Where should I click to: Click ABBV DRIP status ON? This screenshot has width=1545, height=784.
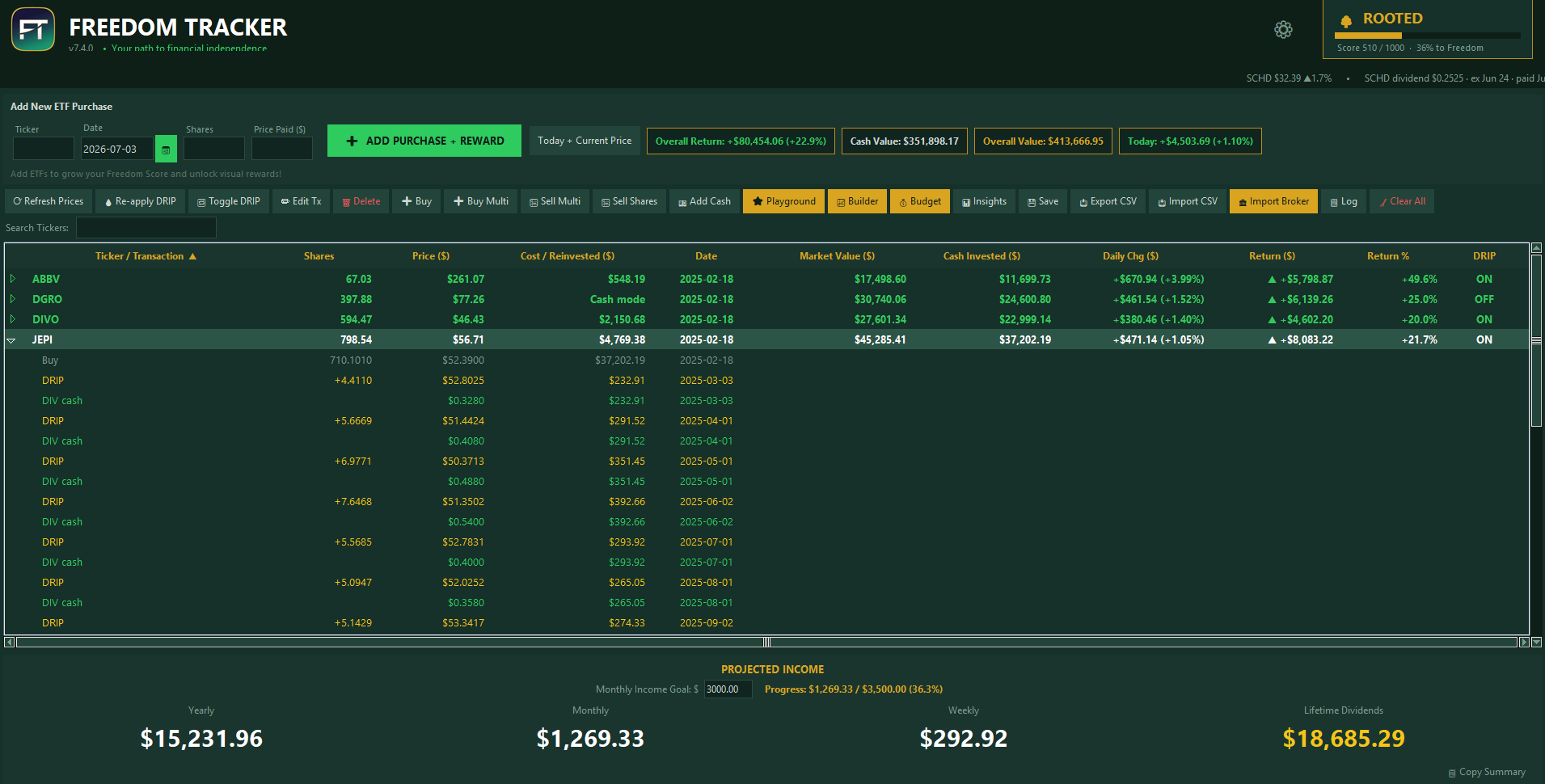click(x=1484, y=279)
